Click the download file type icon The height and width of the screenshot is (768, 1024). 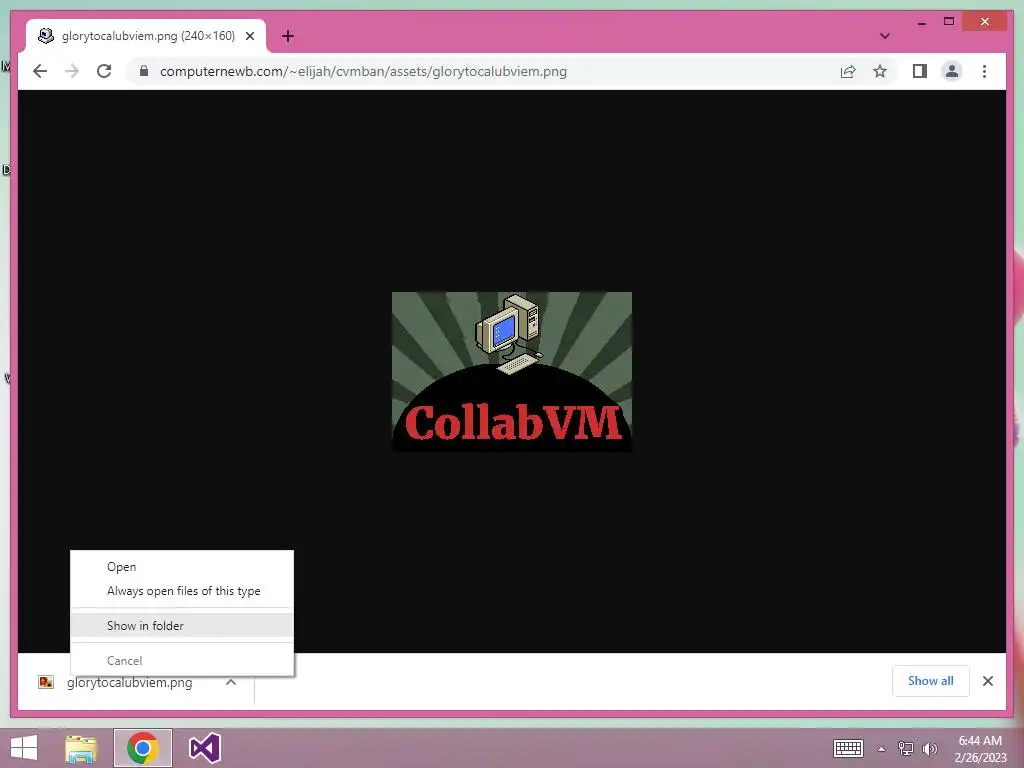coord(46,682)
